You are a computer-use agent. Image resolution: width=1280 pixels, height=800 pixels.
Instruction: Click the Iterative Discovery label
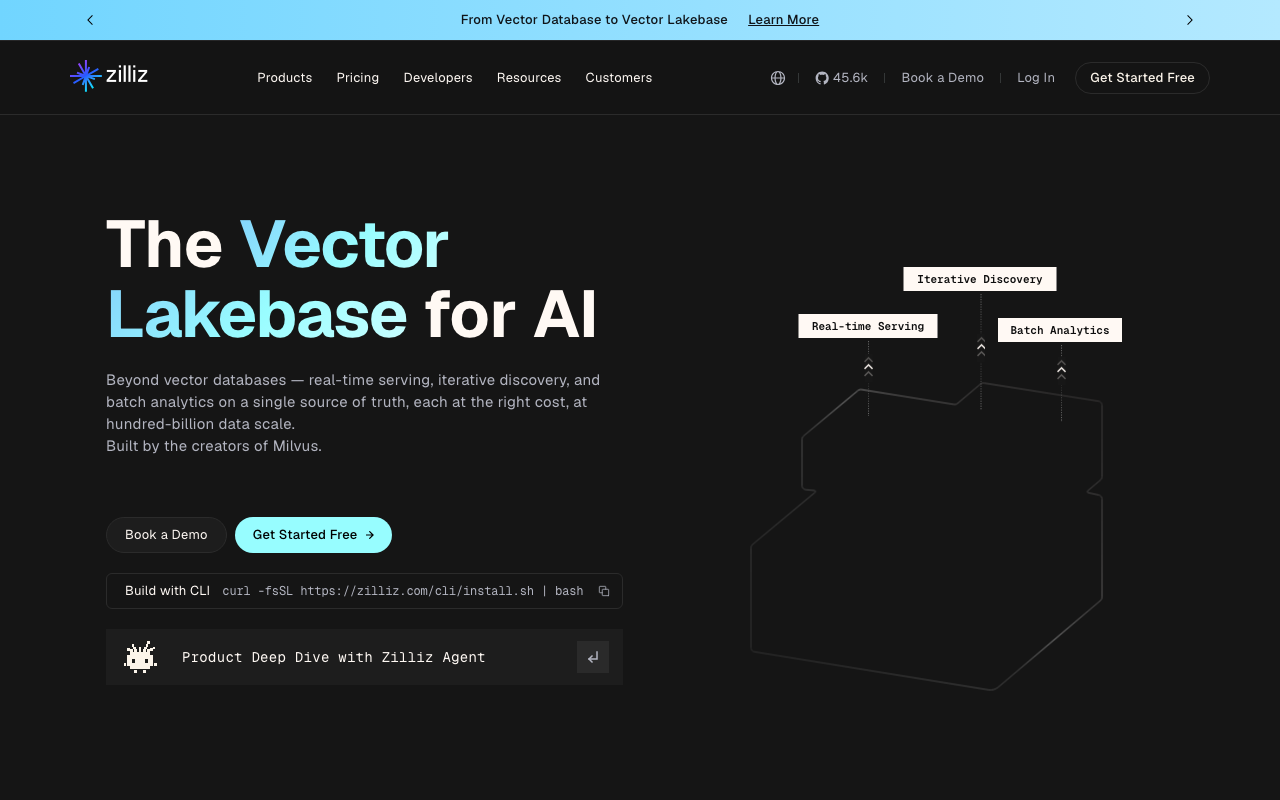click(x=980, y=279)
